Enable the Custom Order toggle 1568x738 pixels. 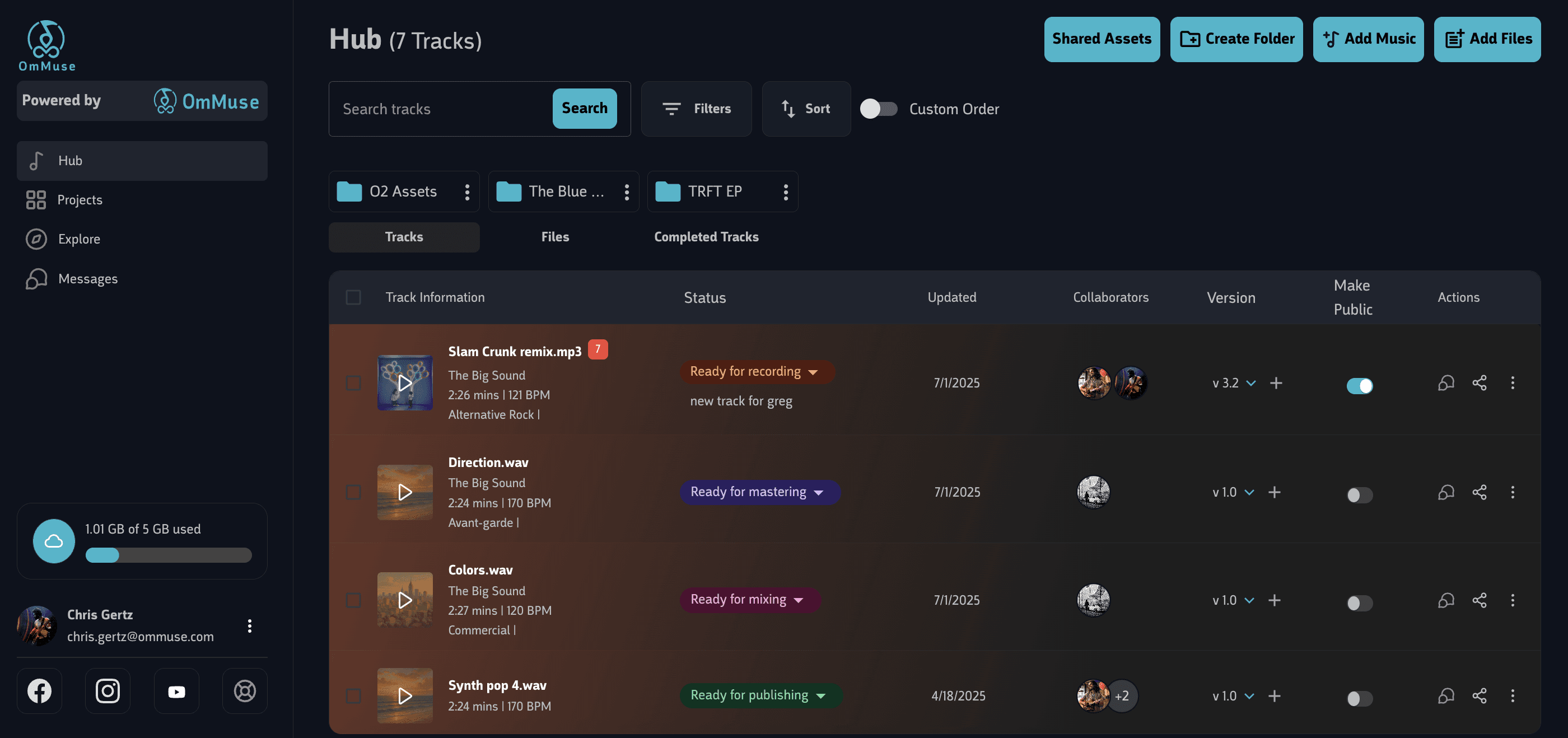click(x=878, y=109)
